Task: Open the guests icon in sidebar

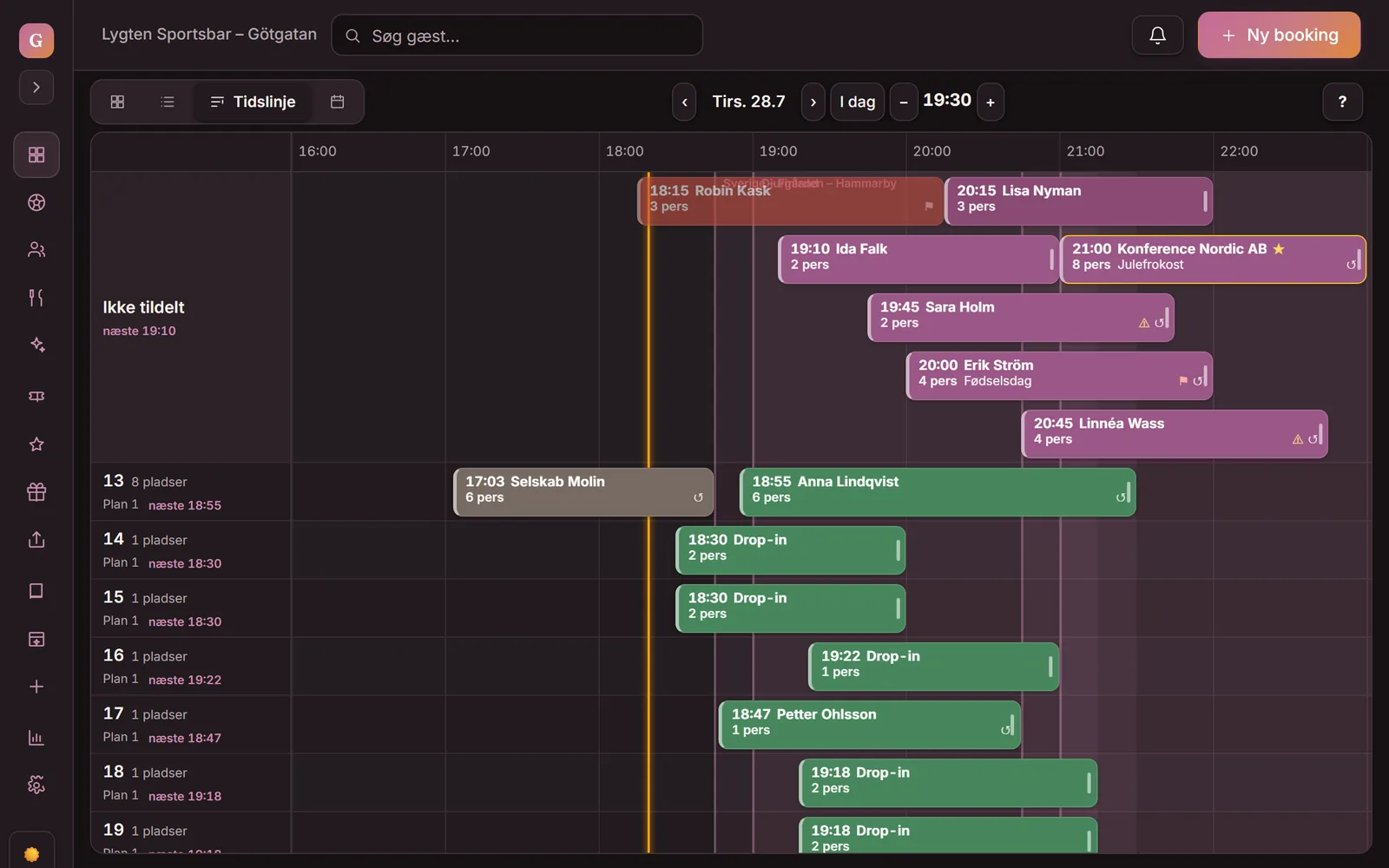Action: (x=36, y=250)
